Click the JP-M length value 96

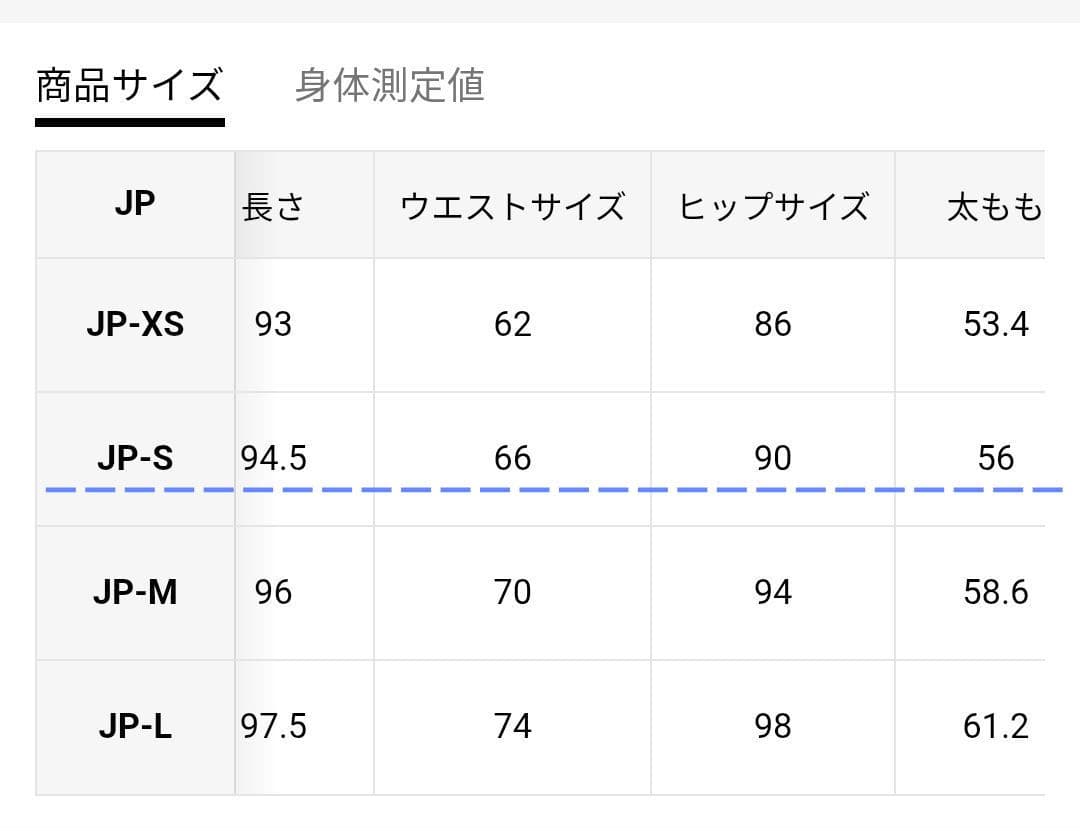pyautogui.click(x=273, y=593)
